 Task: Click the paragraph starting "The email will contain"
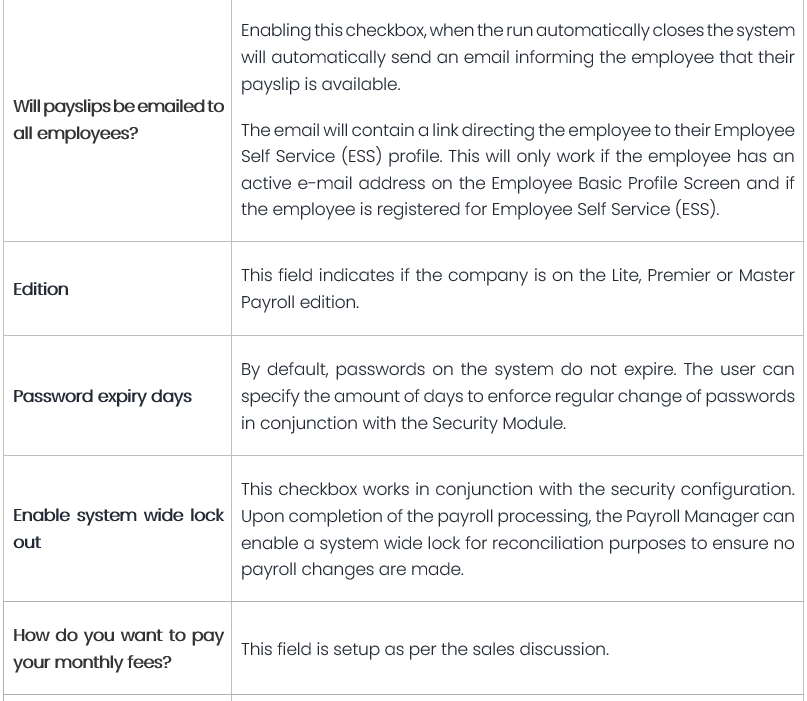517,170
